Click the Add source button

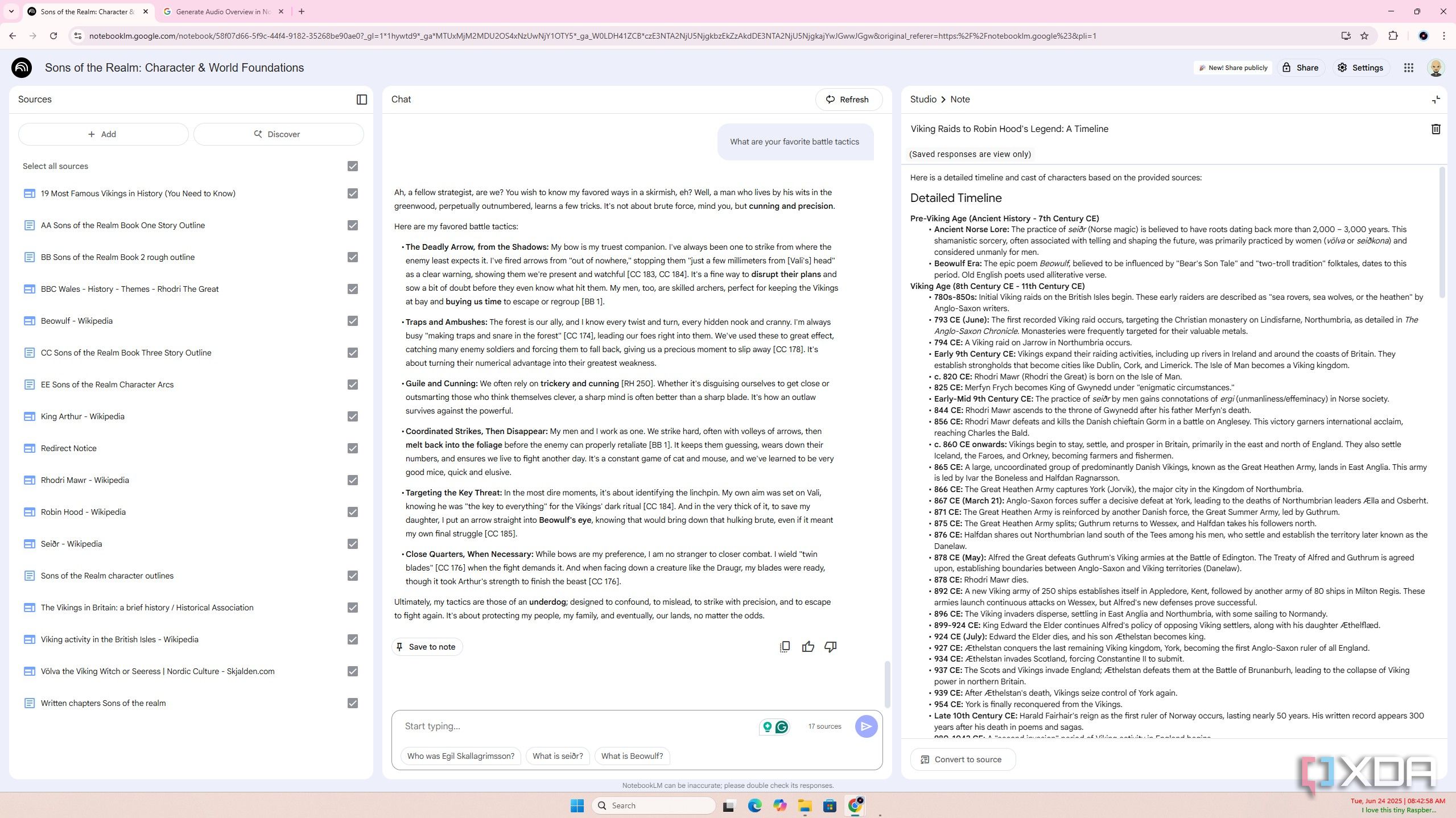(x=103, y=134)
